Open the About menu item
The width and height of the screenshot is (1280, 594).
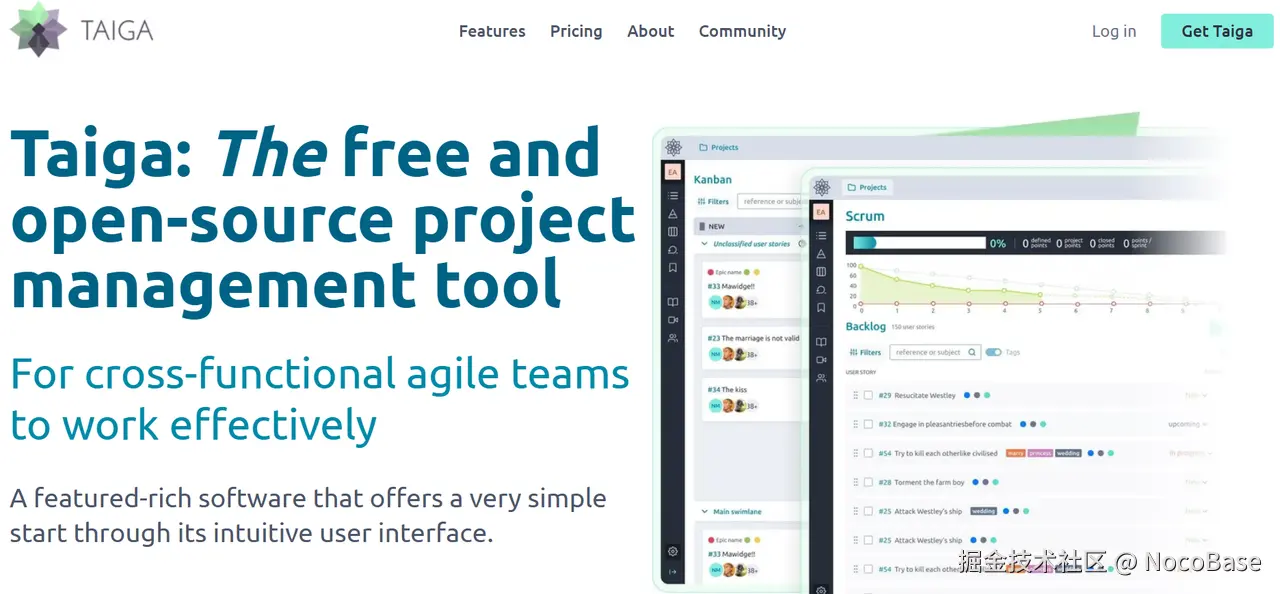tap(650, 31)
